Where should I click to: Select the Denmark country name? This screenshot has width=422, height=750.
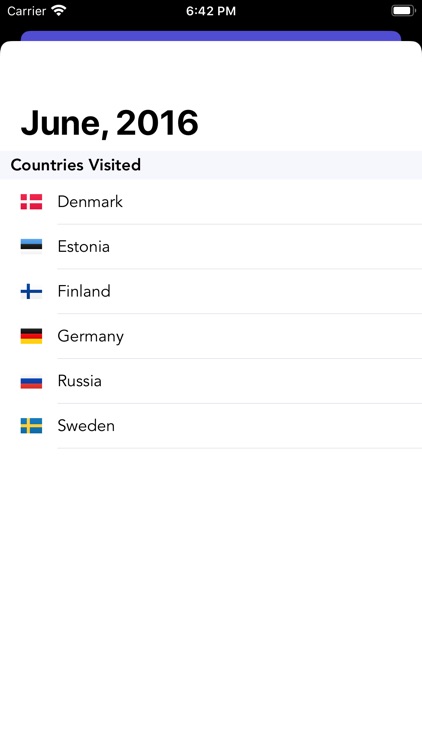coord(90,202)
